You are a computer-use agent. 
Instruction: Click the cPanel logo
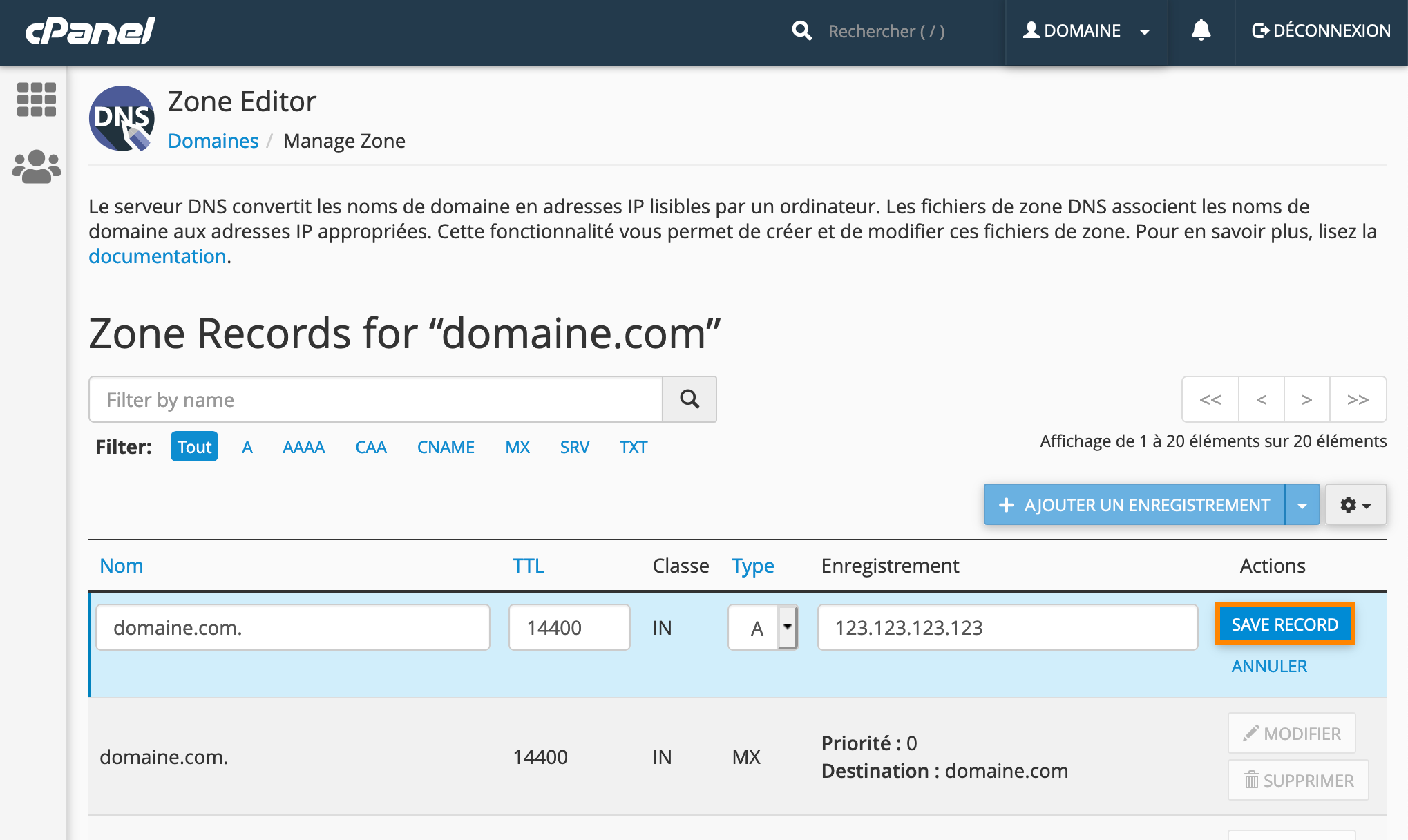(x=90, y=31)
